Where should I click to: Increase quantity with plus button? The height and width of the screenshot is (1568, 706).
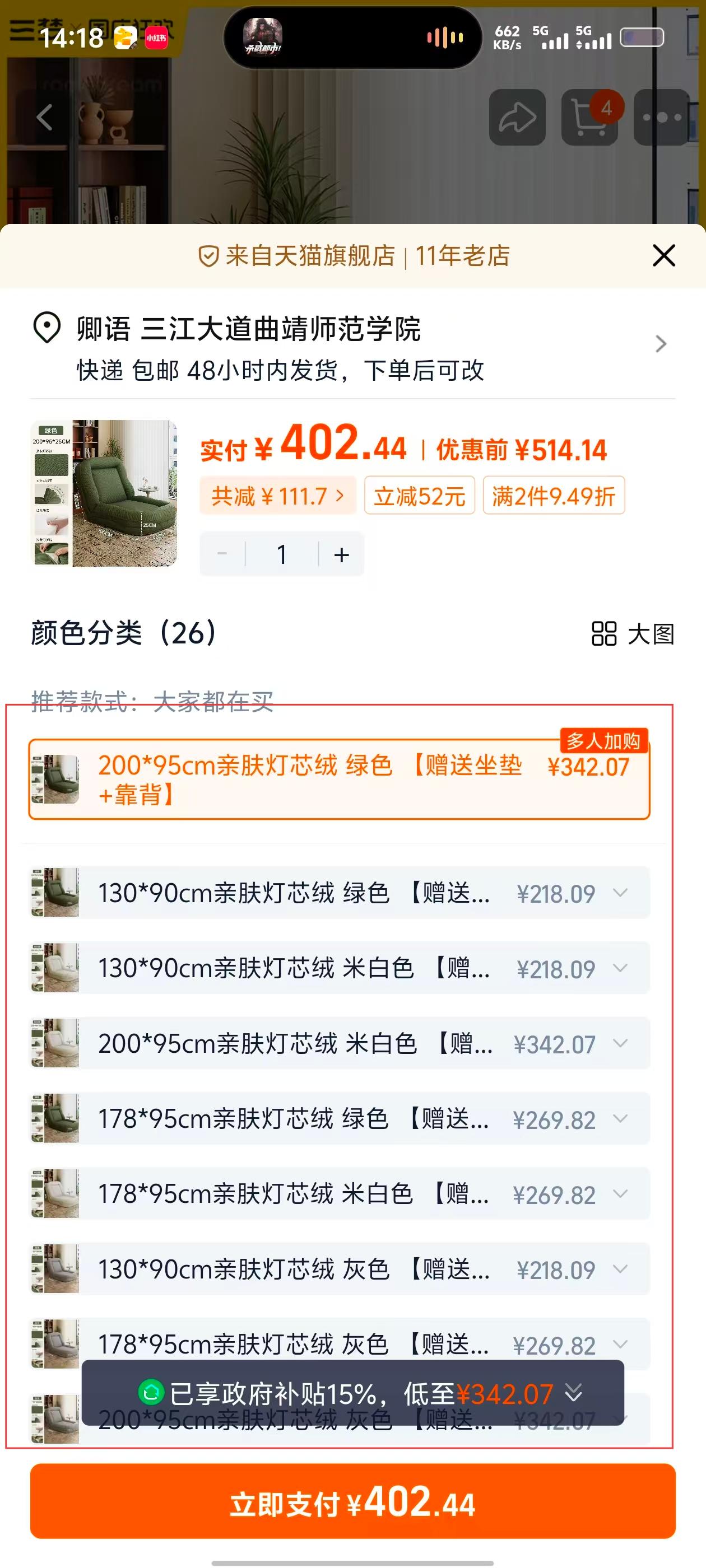tap(342, 554)
